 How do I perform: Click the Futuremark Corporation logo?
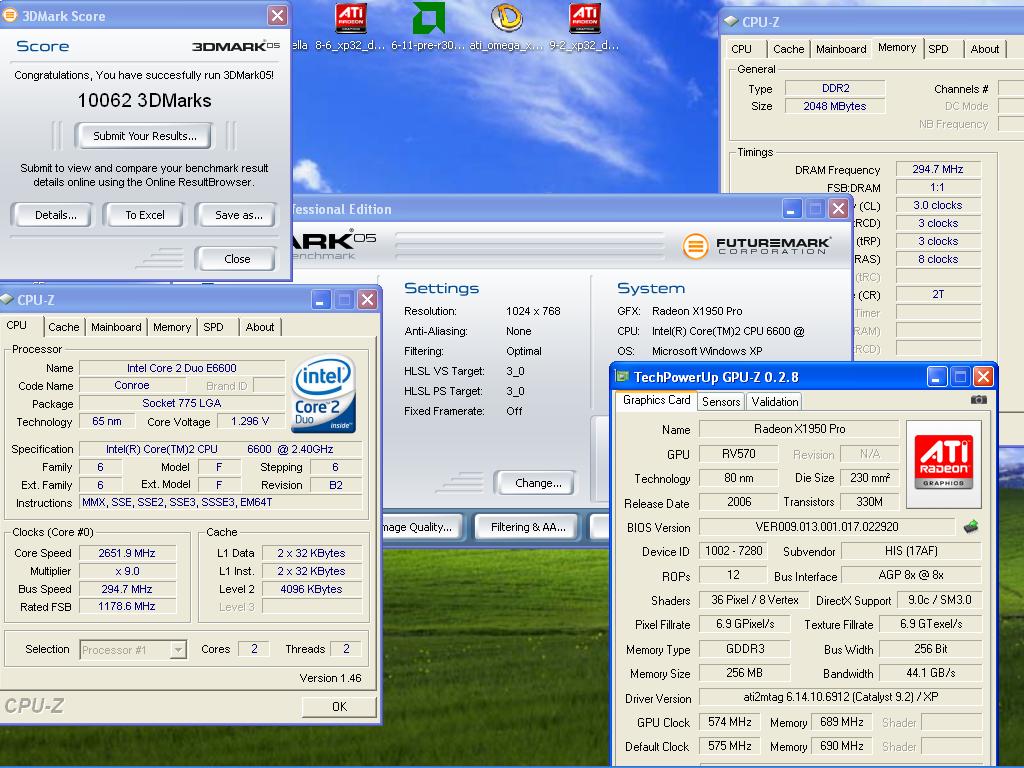758,246
